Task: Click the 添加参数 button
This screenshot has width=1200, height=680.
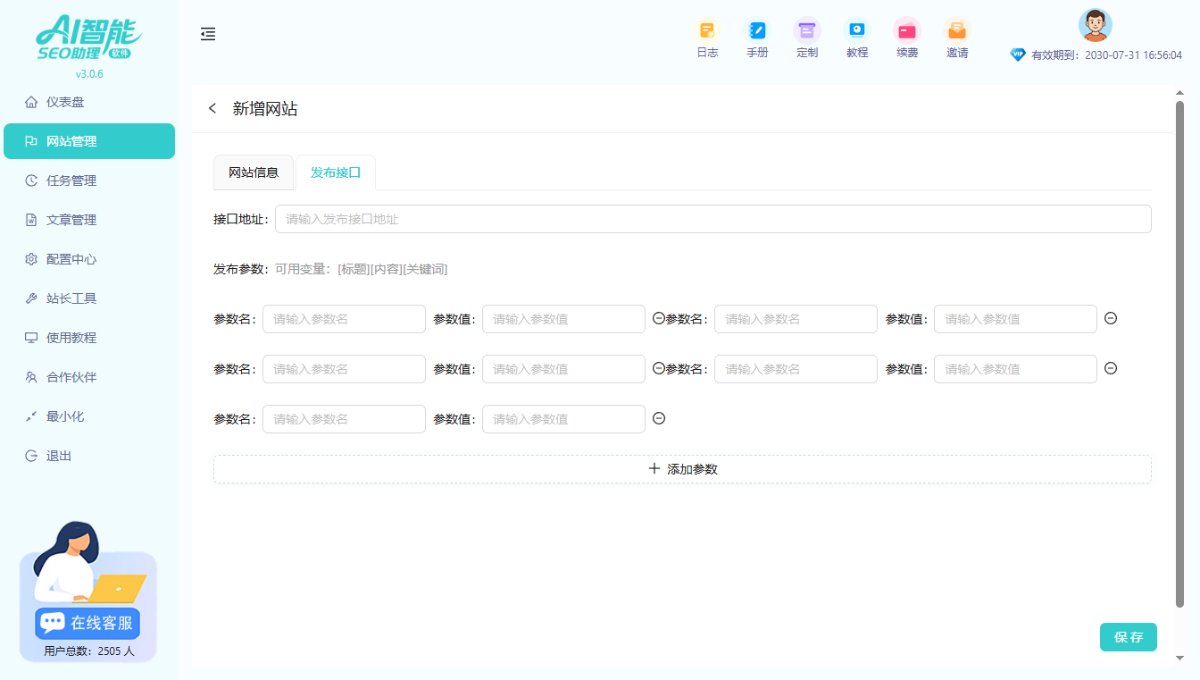Action: point(682,469)
